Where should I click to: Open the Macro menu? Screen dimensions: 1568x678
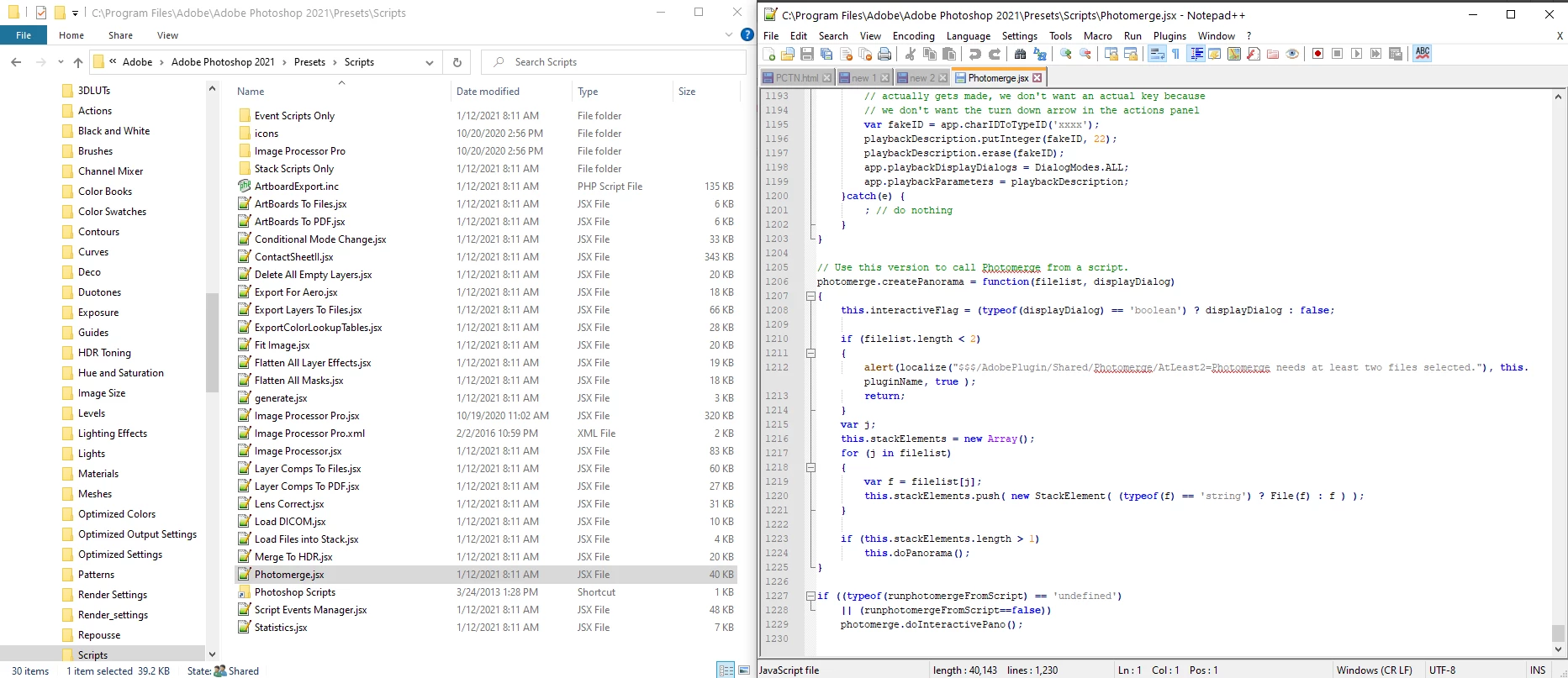(x=1097, y=36)
